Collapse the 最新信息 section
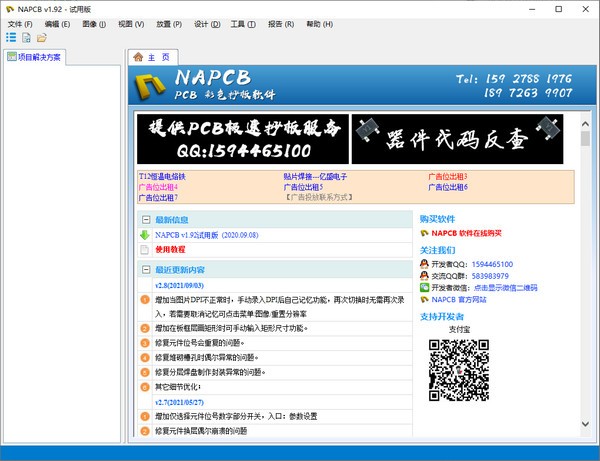This screenshot has height=461, width=600. tap(145, 219)
